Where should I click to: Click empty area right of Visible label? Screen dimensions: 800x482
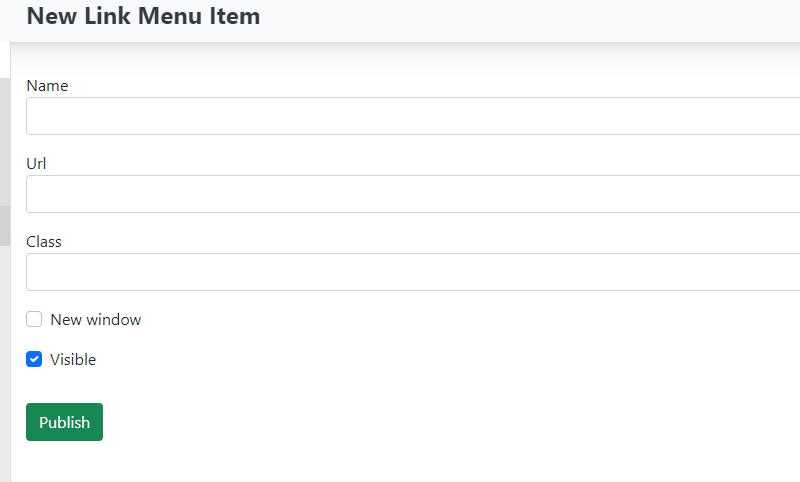pos(400,359)
